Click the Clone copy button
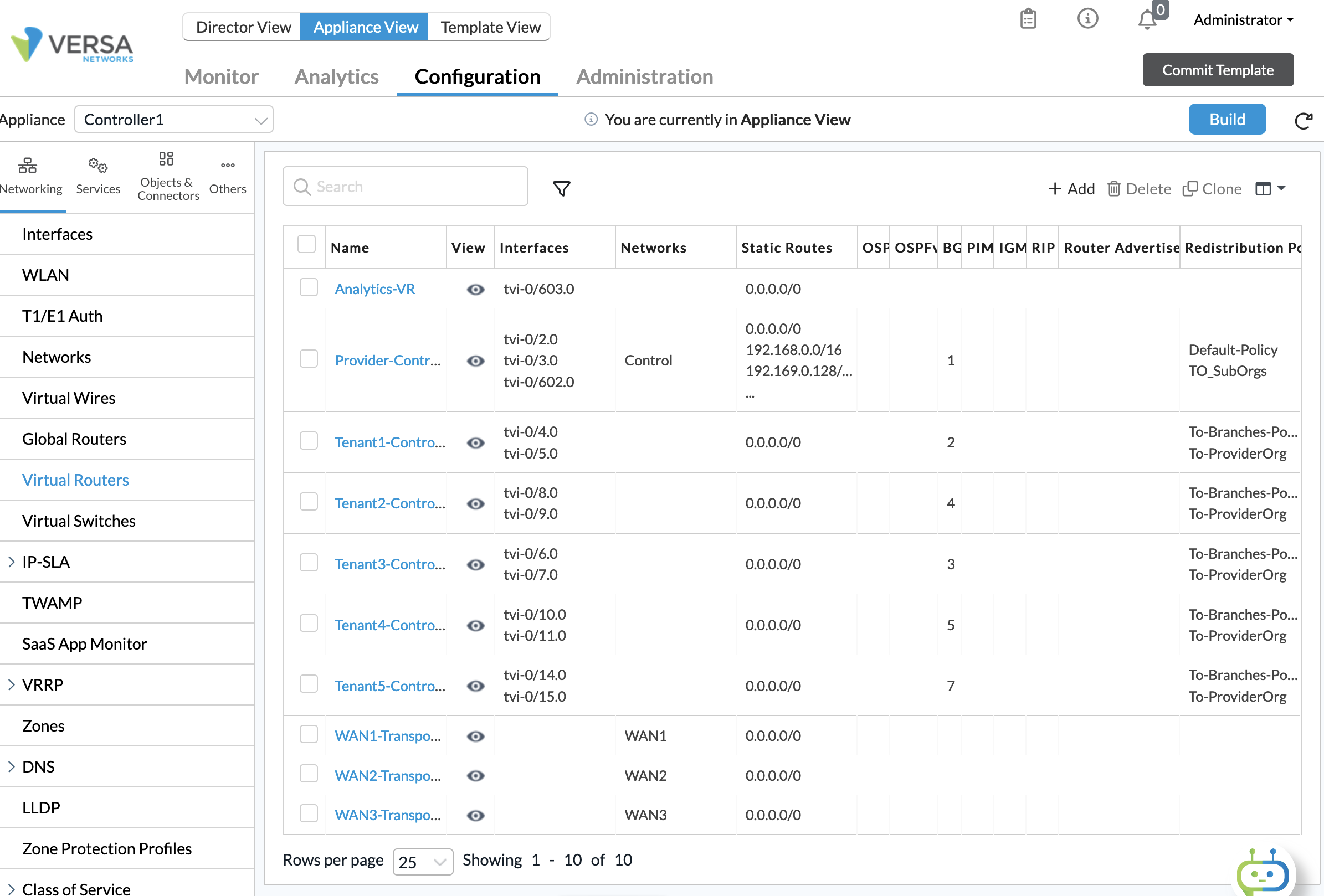Image resolution: width=1324 pixels, height=896 pixels. coord(1212,188)
